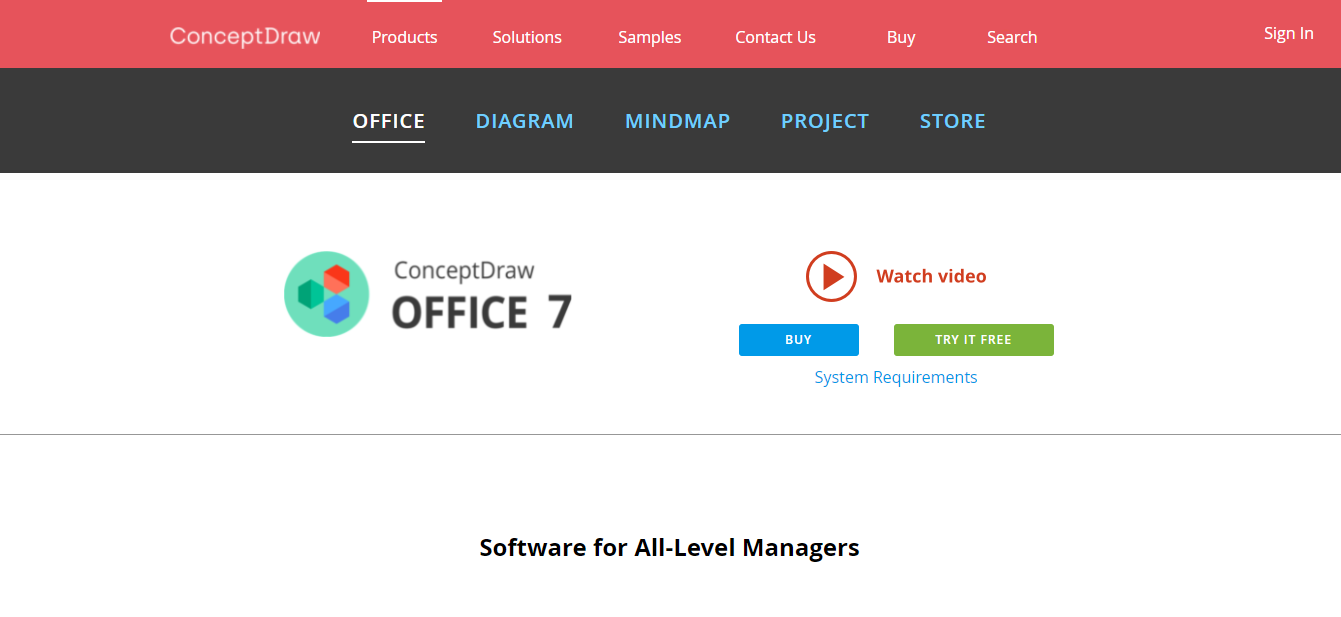Click the ConceptDraw Office 7 hexagon logo icon

pyautogui.click(x=327, y=294)
